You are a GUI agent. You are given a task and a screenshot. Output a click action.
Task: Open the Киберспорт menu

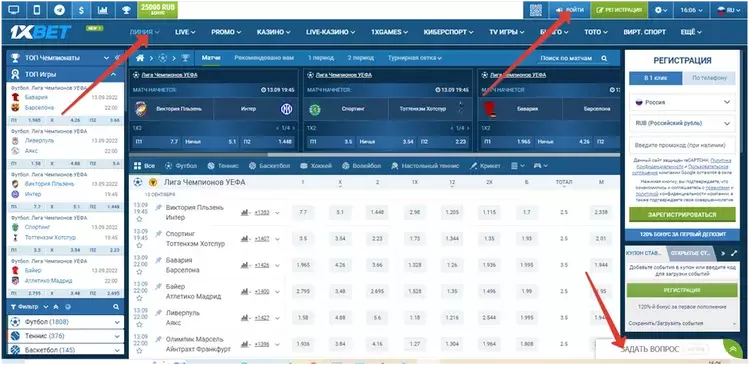pos(449,32)
